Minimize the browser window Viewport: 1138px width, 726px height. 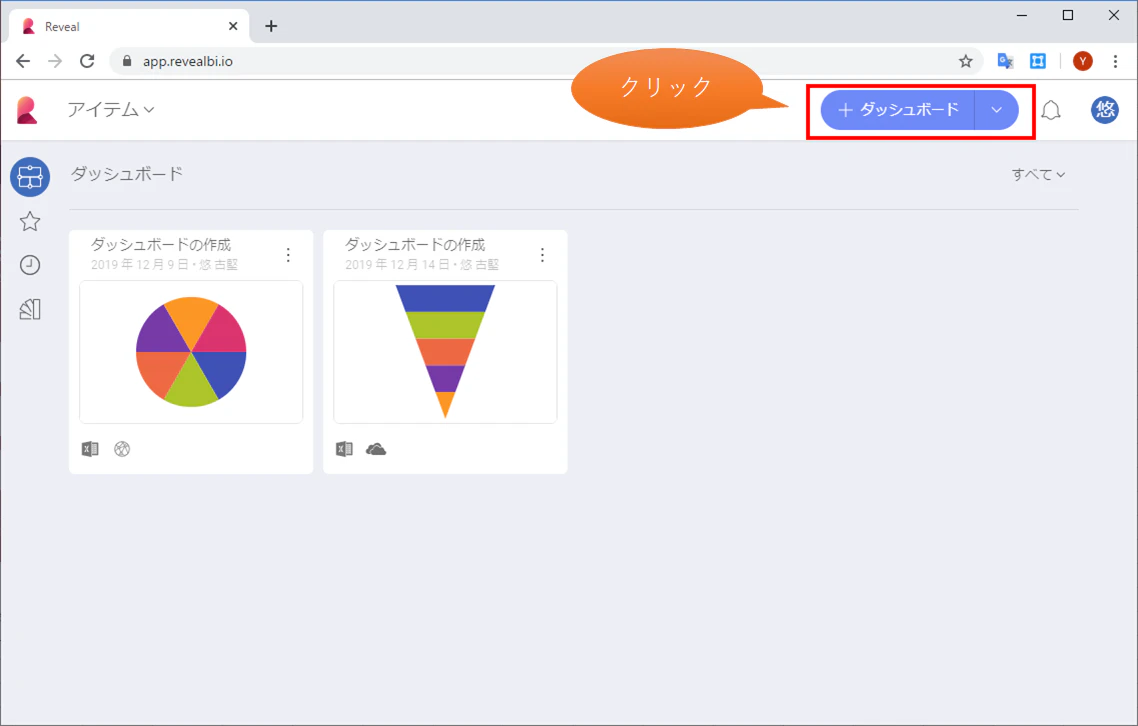click(1022, 15)
